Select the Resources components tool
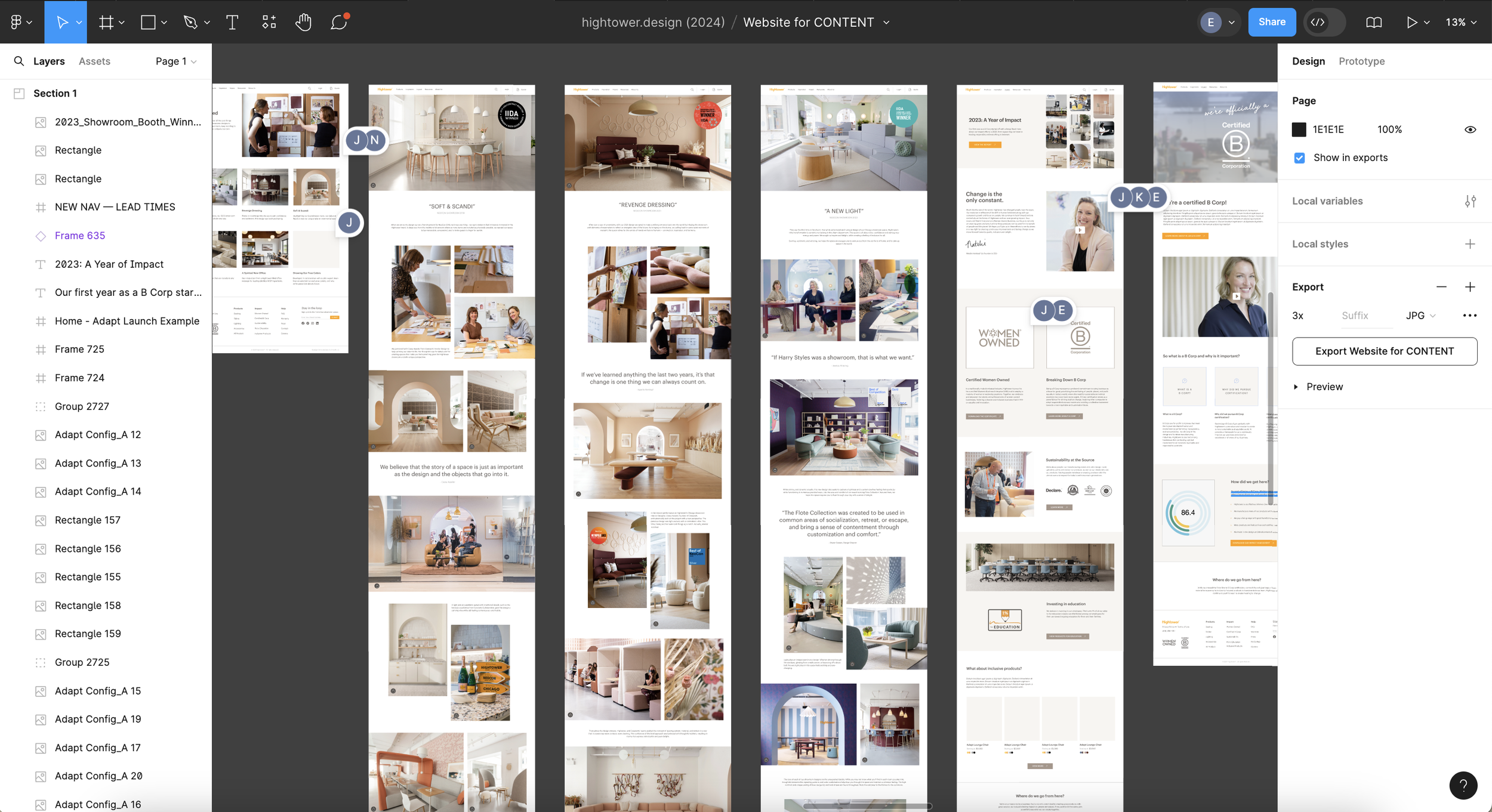Image resolution: width=1492 pixels, height=812 pixels. [x=269, y=22]
